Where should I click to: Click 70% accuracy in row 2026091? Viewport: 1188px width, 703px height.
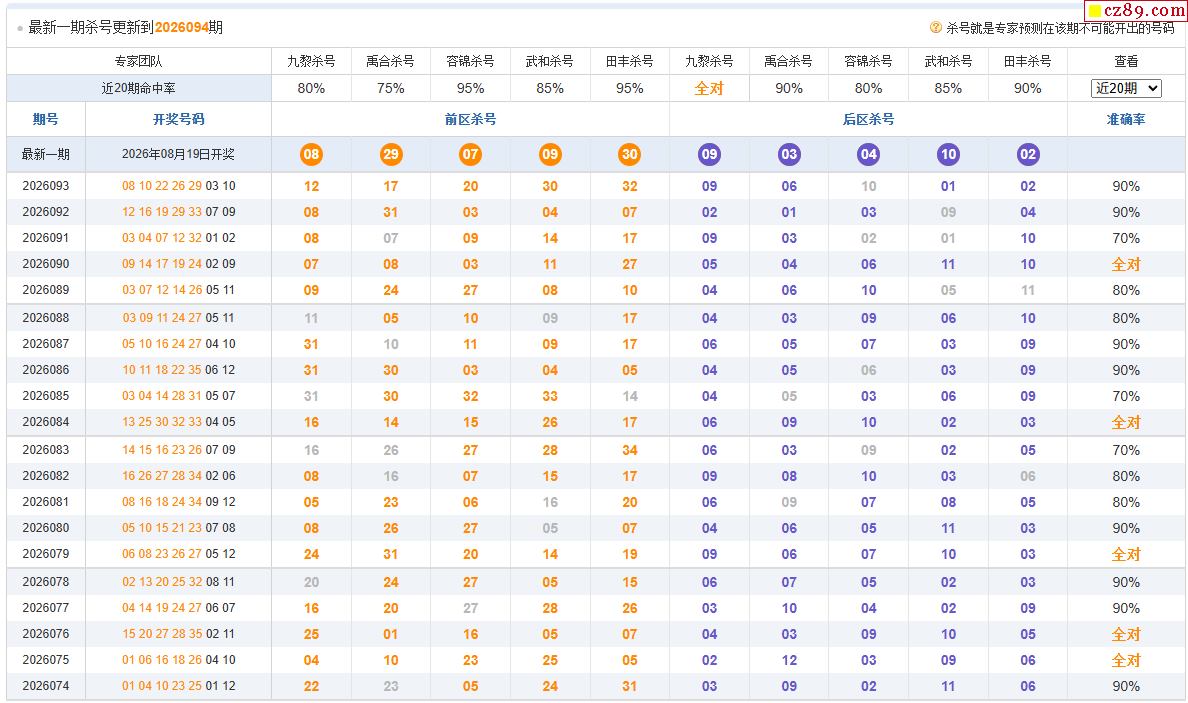[1126, 238]
